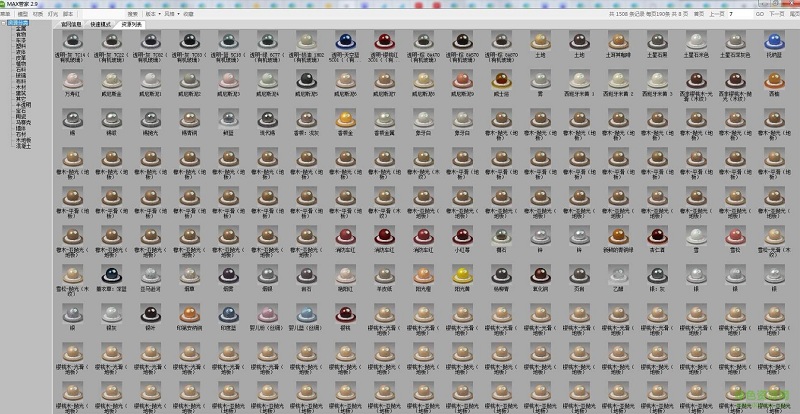Select 玻璃 category in the tree
The width and height of the screenshot is (800, 414).
coord(21,74)
